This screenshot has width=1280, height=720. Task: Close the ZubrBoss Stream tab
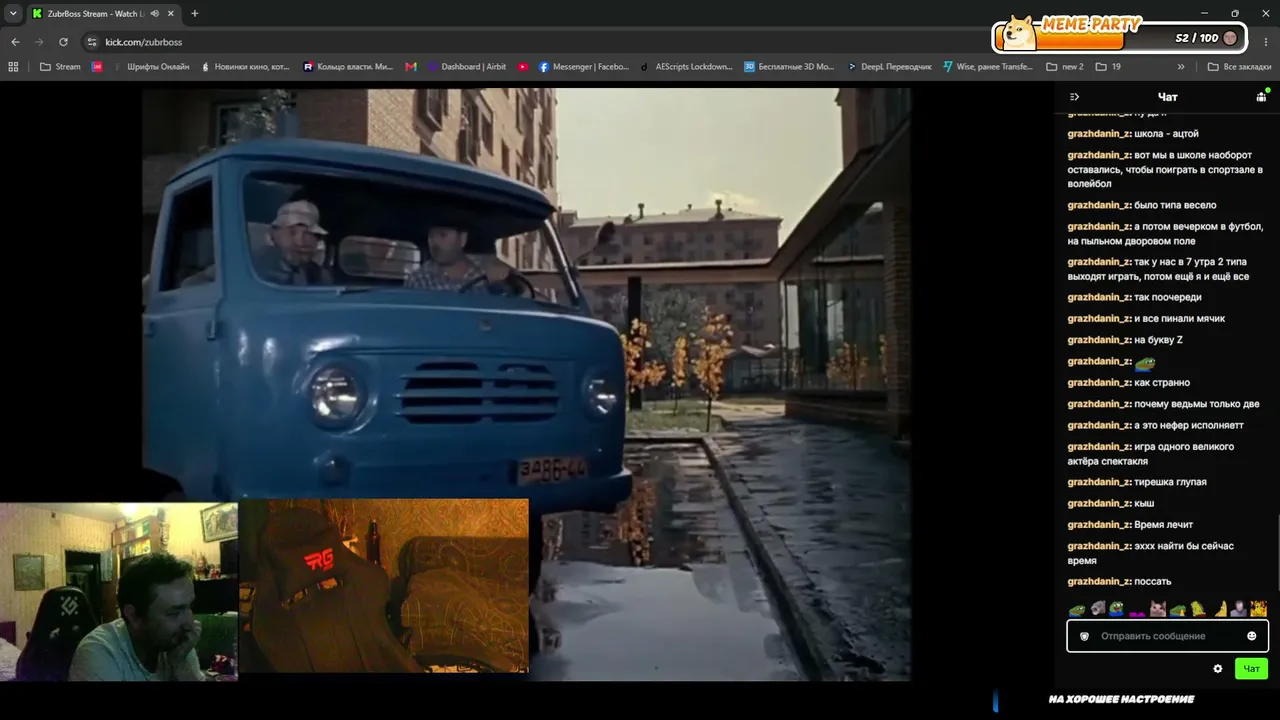coord(171,14)
